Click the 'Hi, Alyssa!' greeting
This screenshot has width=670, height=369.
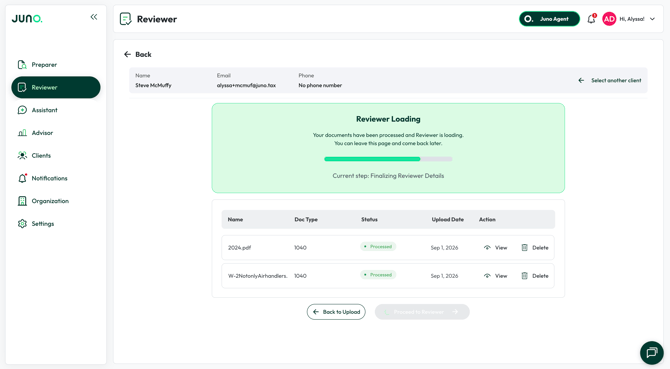click(x=632, y=19)
